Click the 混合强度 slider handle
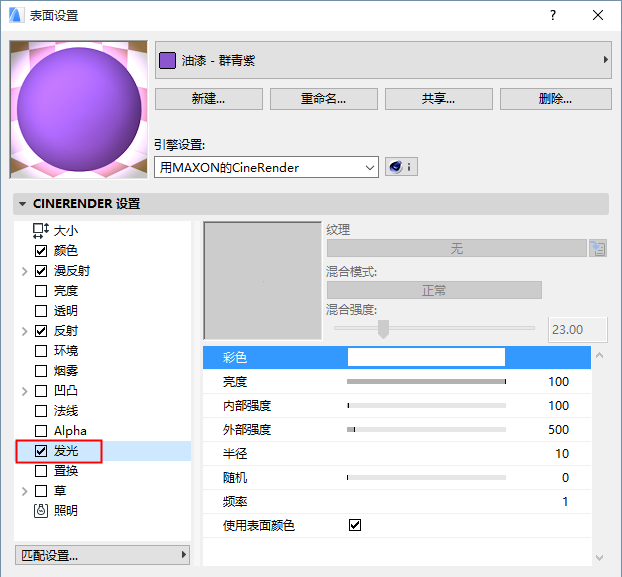 click(x=383, y=329)
